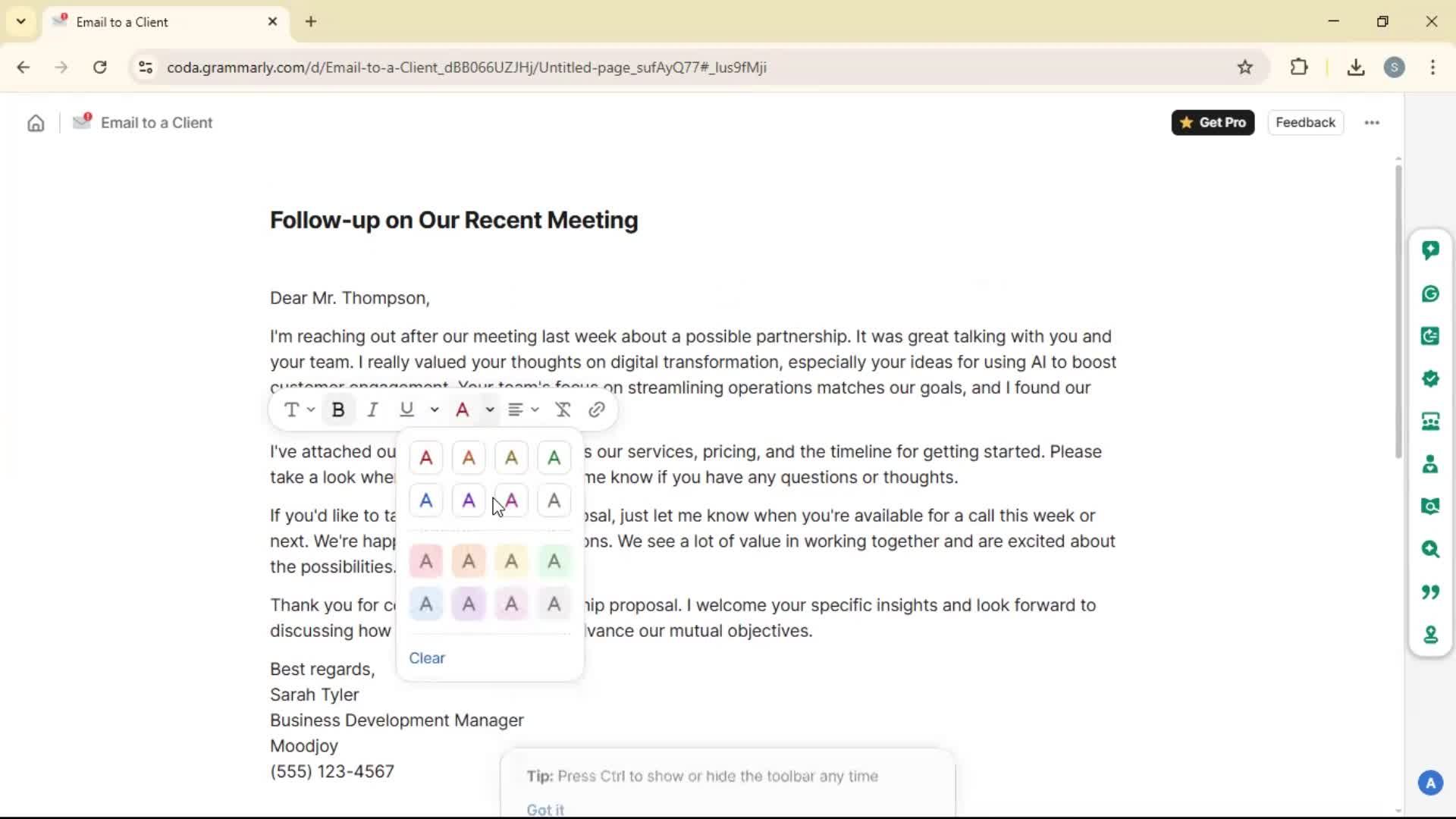Screen dimensions: 1456x819
Task: Open the Feedback button
Action: [x=1304, y=122]
